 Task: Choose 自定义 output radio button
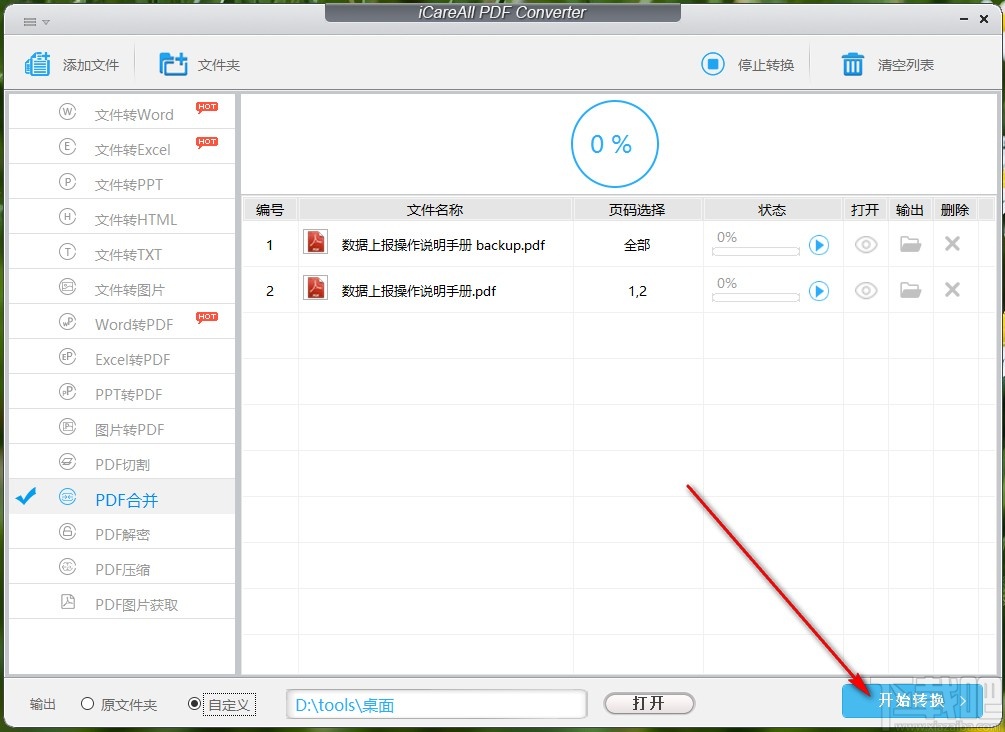(x=194, y=704)
